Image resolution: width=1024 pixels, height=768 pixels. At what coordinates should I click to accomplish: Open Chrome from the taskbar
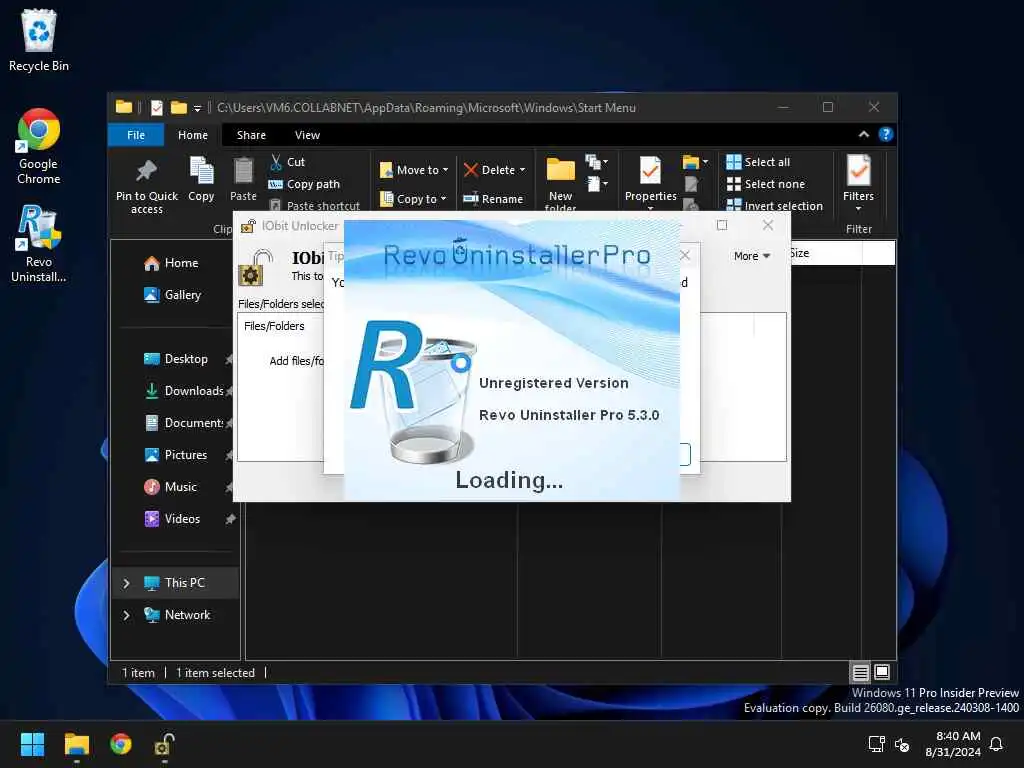(121, 744)
